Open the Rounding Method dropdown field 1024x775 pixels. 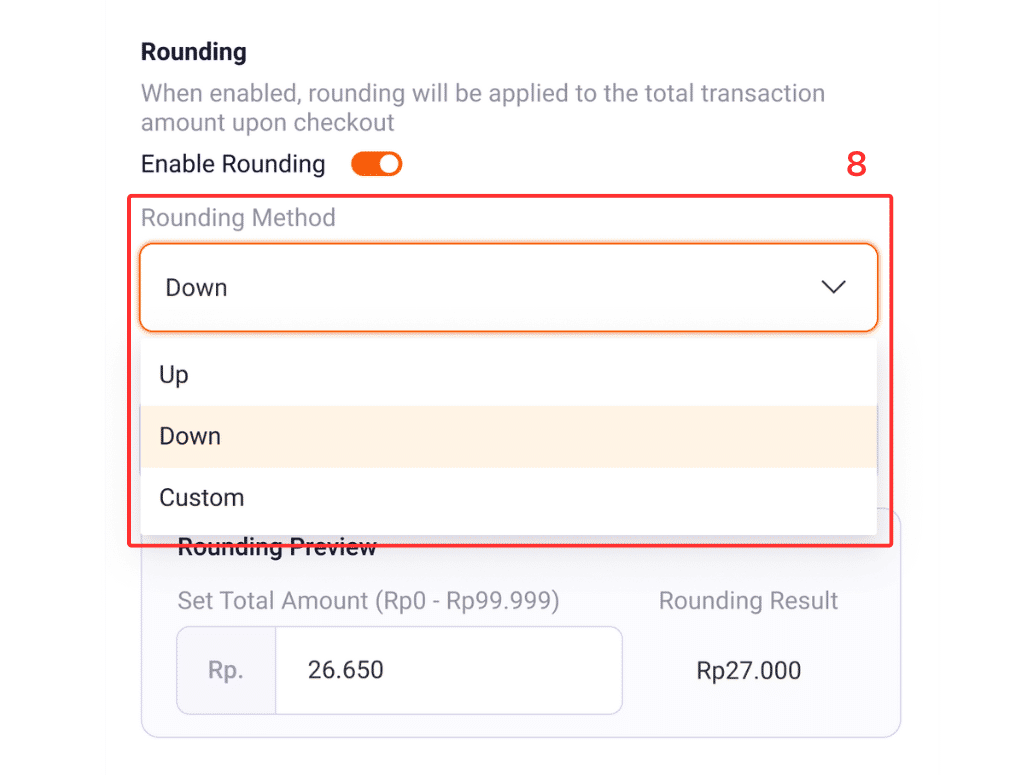pyautogui.click(x=508, y=288)
